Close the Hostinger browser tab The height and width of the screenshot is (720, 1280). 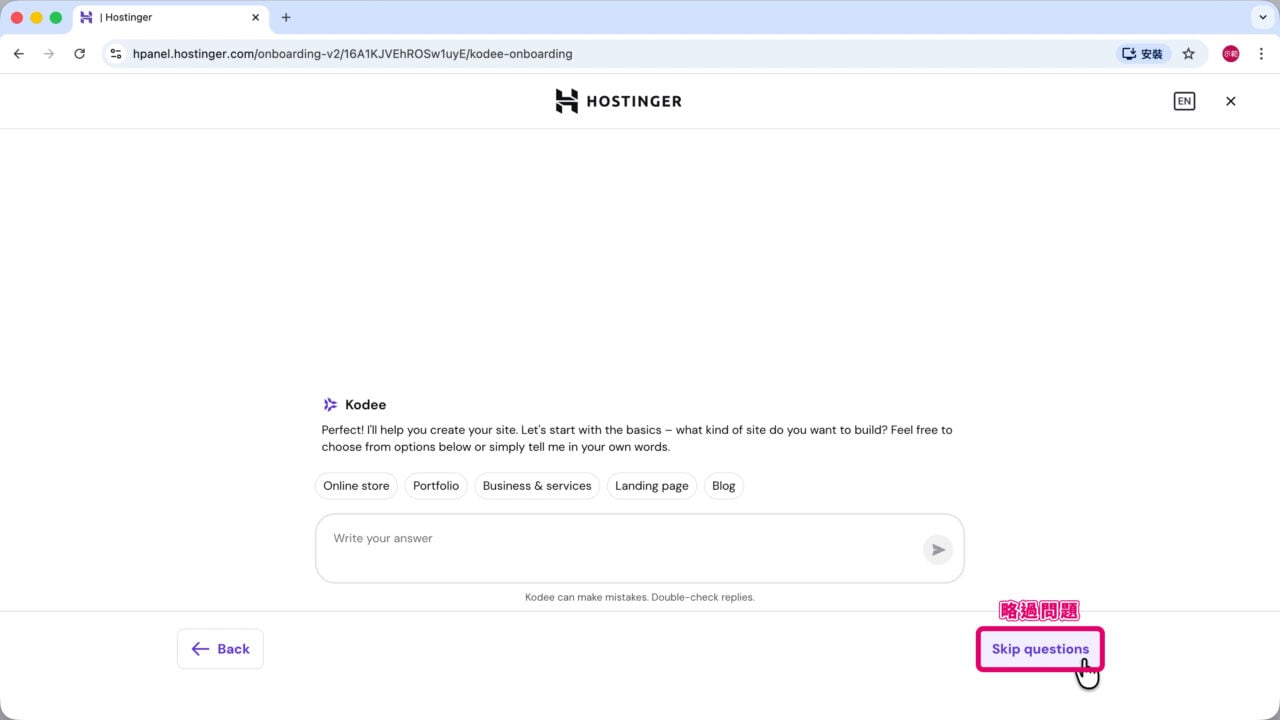[255, 17]
